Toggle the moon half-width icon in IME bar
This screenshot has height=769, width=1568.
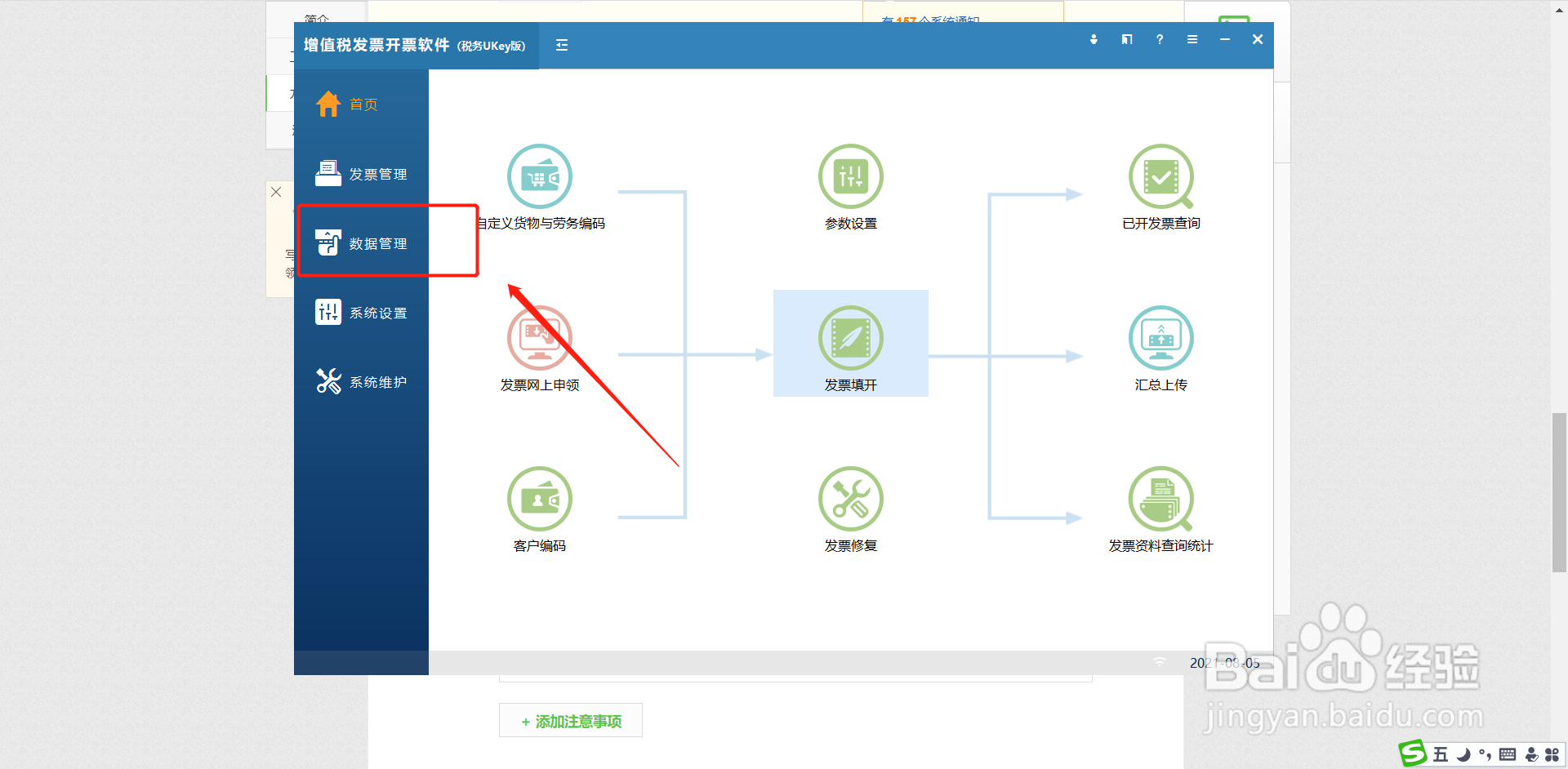1463,754
